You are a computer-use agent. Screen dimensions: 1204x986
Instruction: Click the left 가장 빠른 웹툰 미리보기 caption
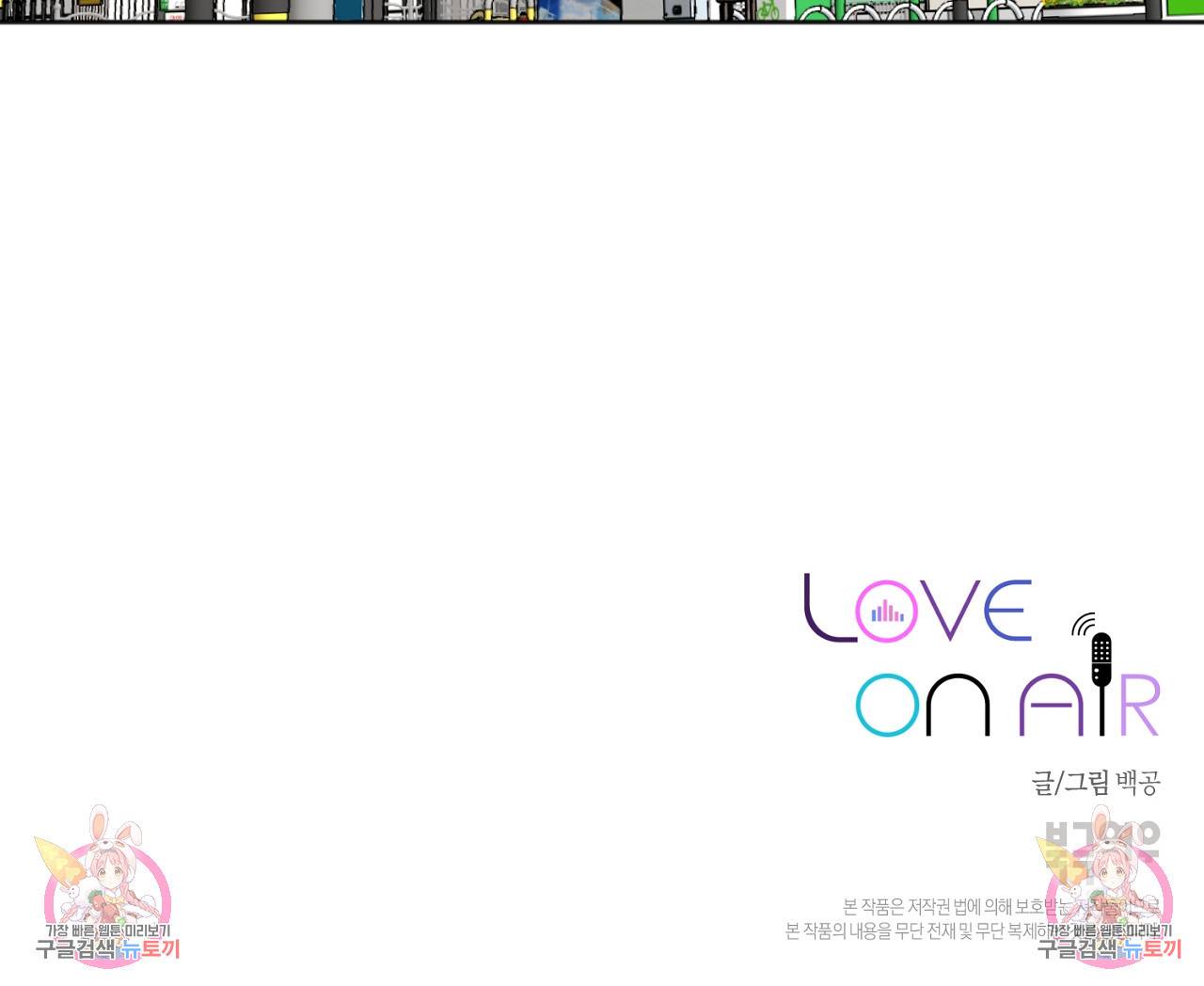coord(107,930)
